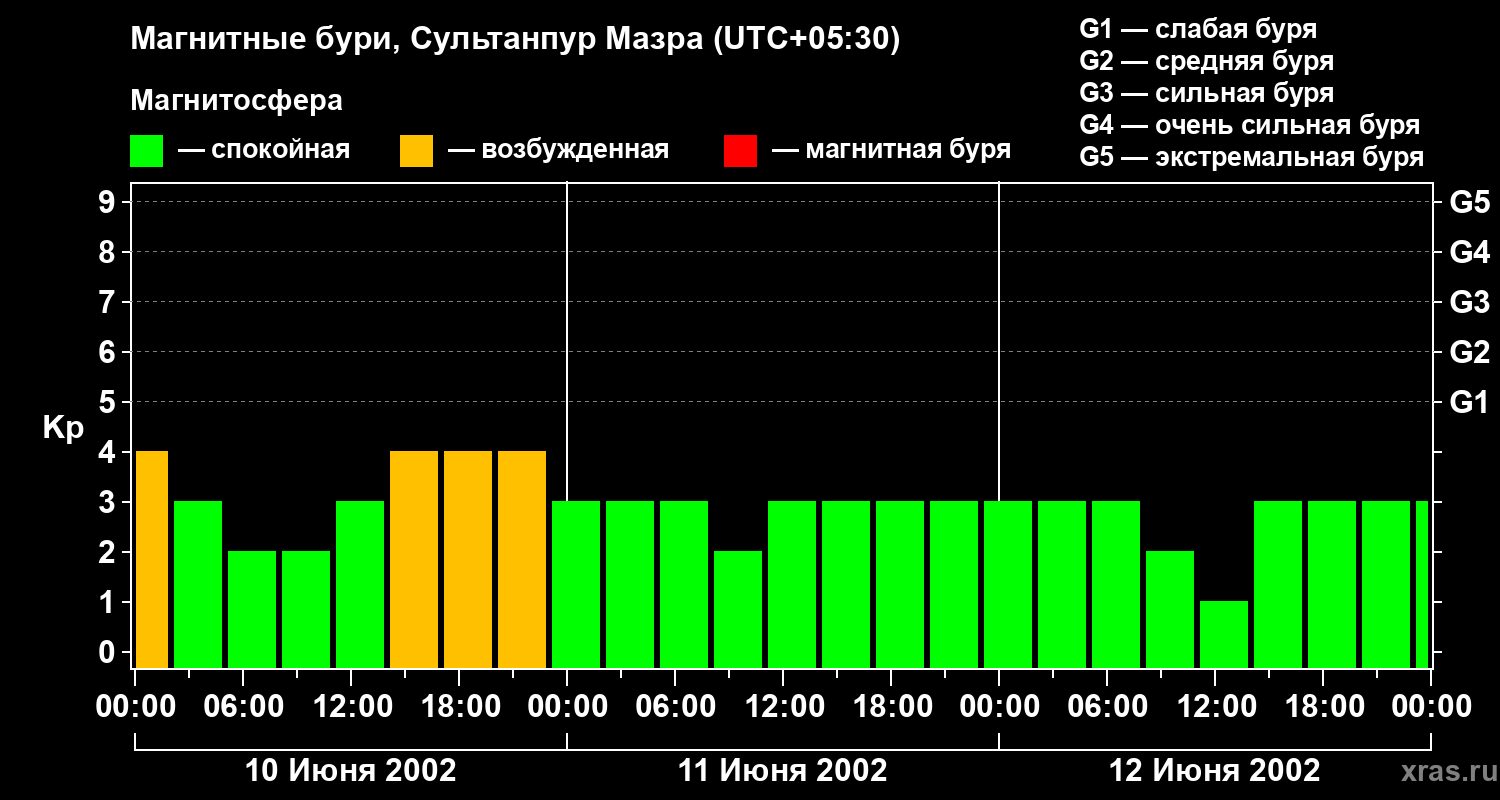Click the G1 label on right axis

[x=1470, y=403]
